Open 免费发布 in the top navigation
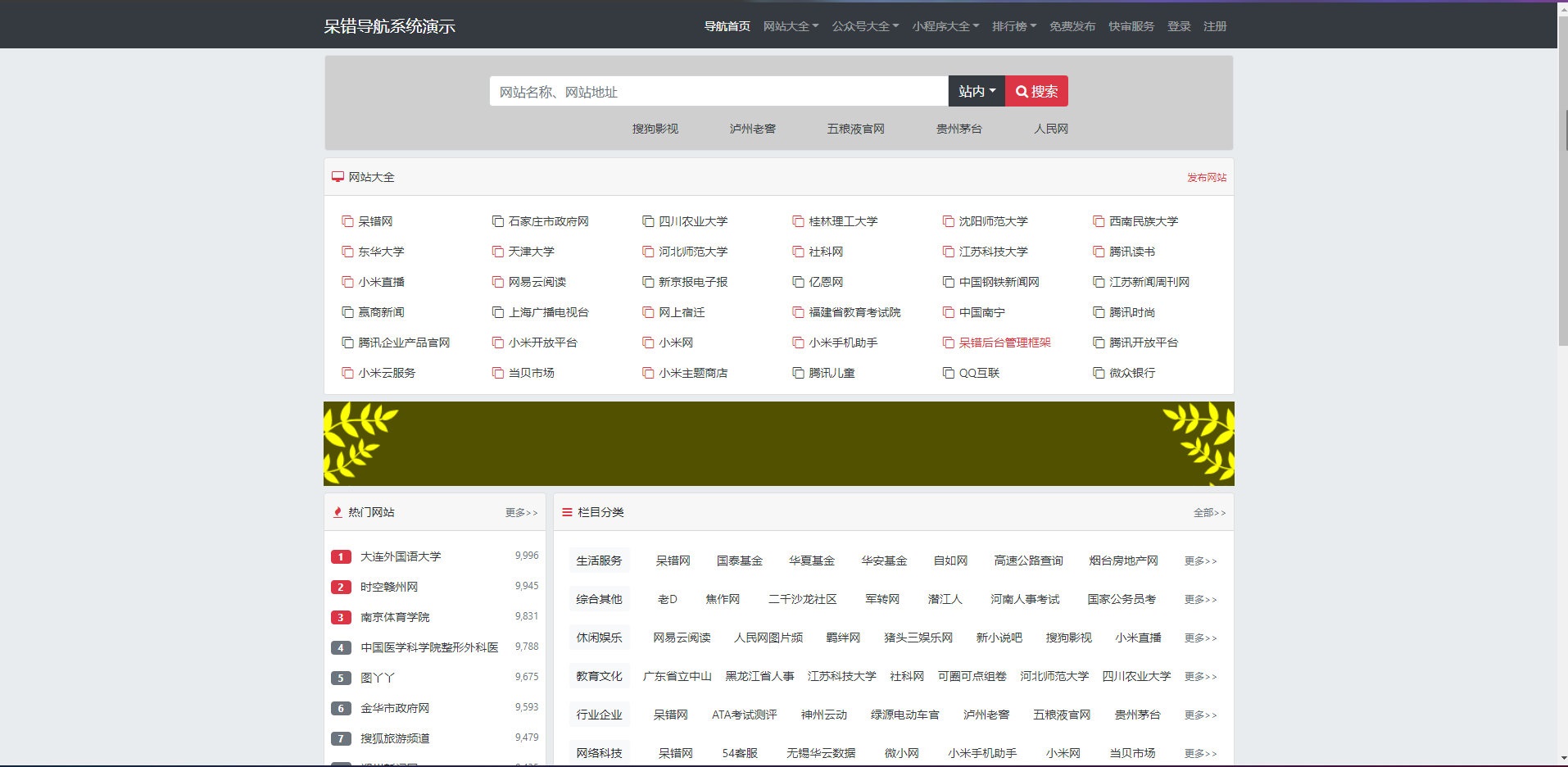Screen dimensions: 1568x767 (1072, 26)
